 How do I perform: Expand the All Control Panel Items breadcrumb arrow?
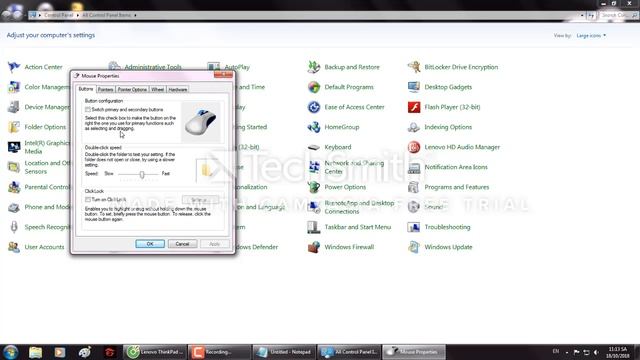pyautogui.click(x=135, y=15)
